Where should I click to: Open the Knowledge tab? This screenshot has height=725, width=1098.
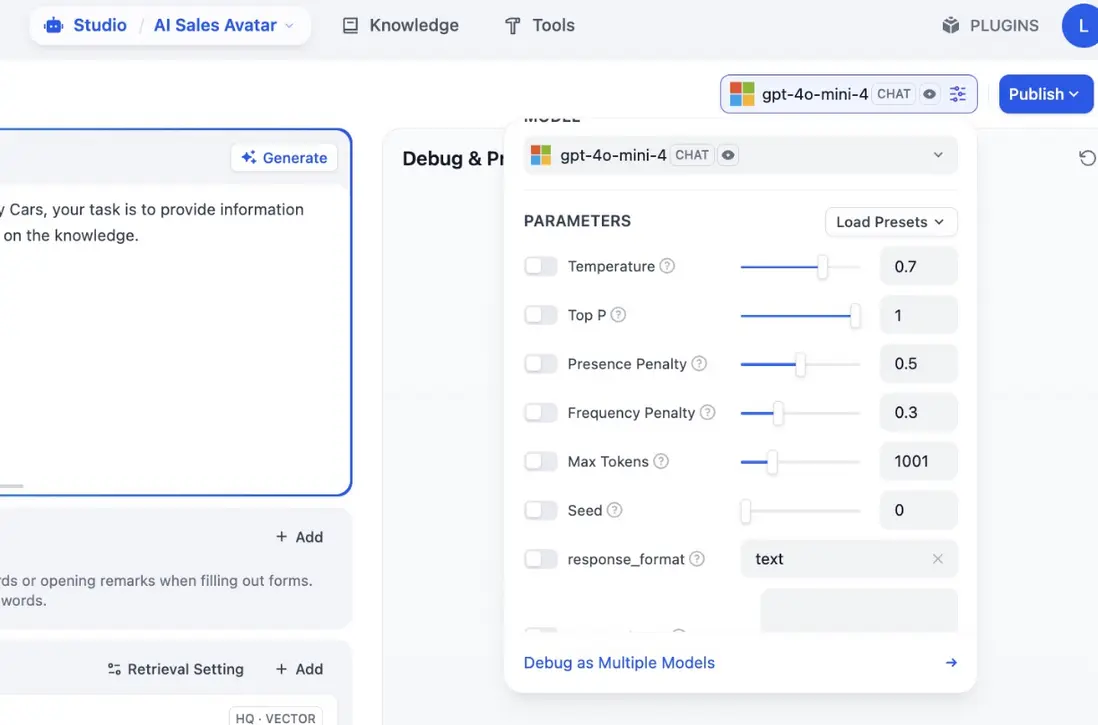click(401, 26)
